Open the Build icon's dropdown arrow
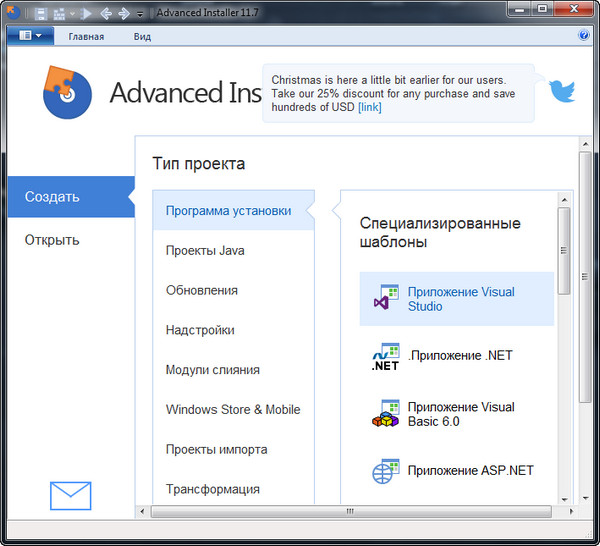Screen dimensions: 600x546 tap(72, 14)
